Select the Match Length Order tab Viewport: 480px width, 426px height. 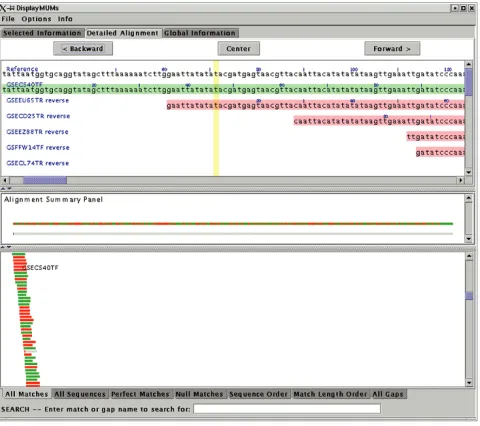[330, 394]
